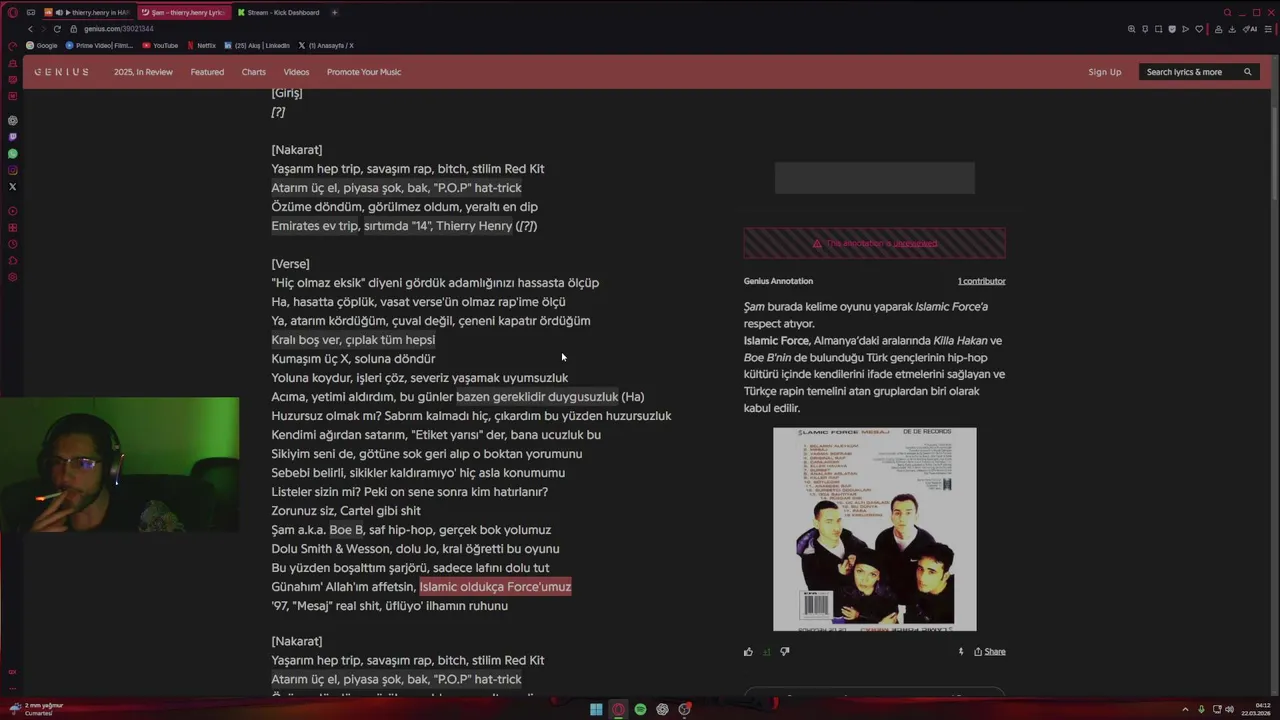Viewport: 1280px width, 720px height.
Task: Click the annotated lyric 'Kralı boş ver, çıplak tüm hepsi'
Action: 353,340
